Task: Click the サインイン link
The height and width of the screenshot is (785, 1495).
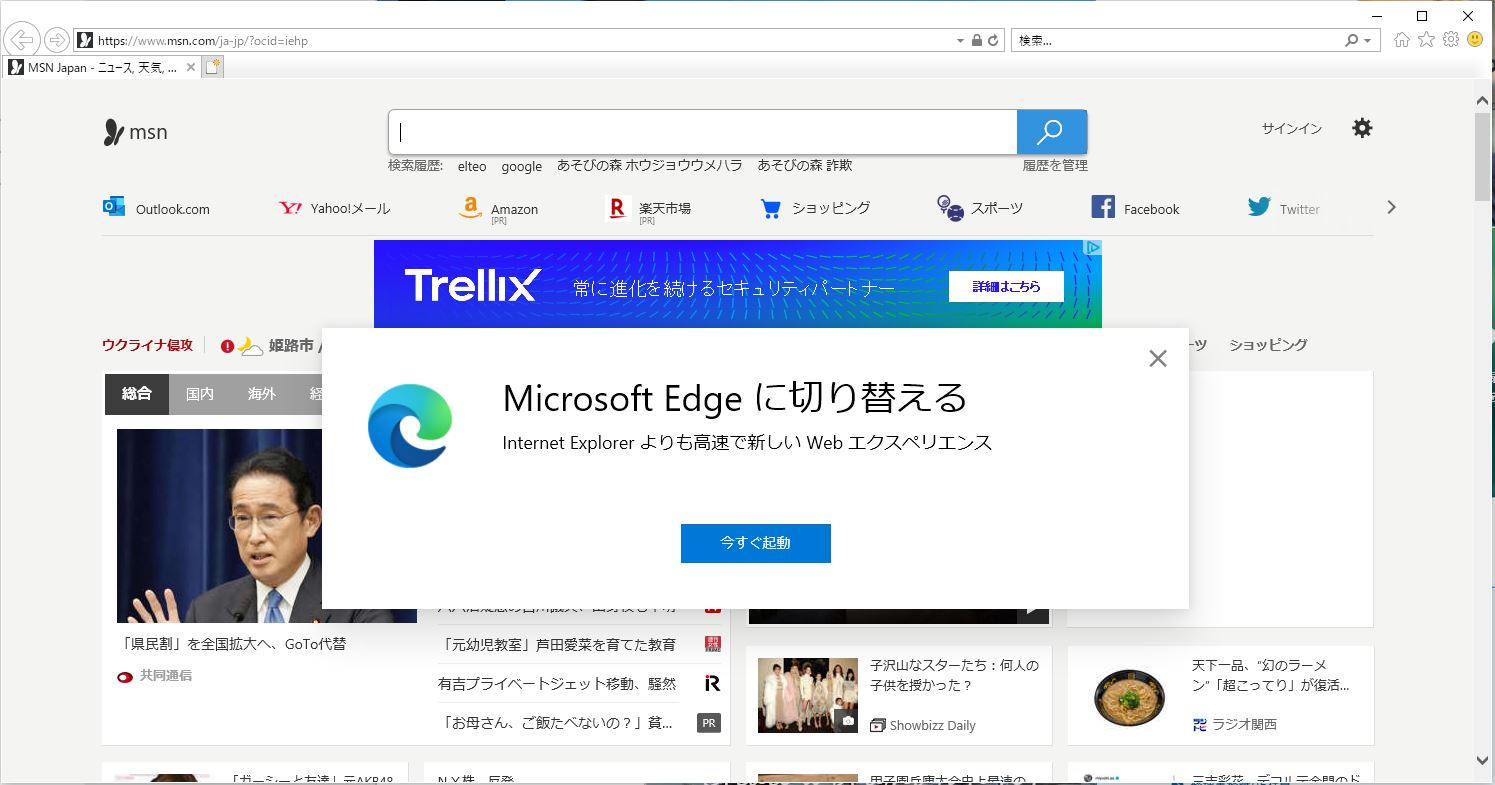Action: (x=1291, y=129)
